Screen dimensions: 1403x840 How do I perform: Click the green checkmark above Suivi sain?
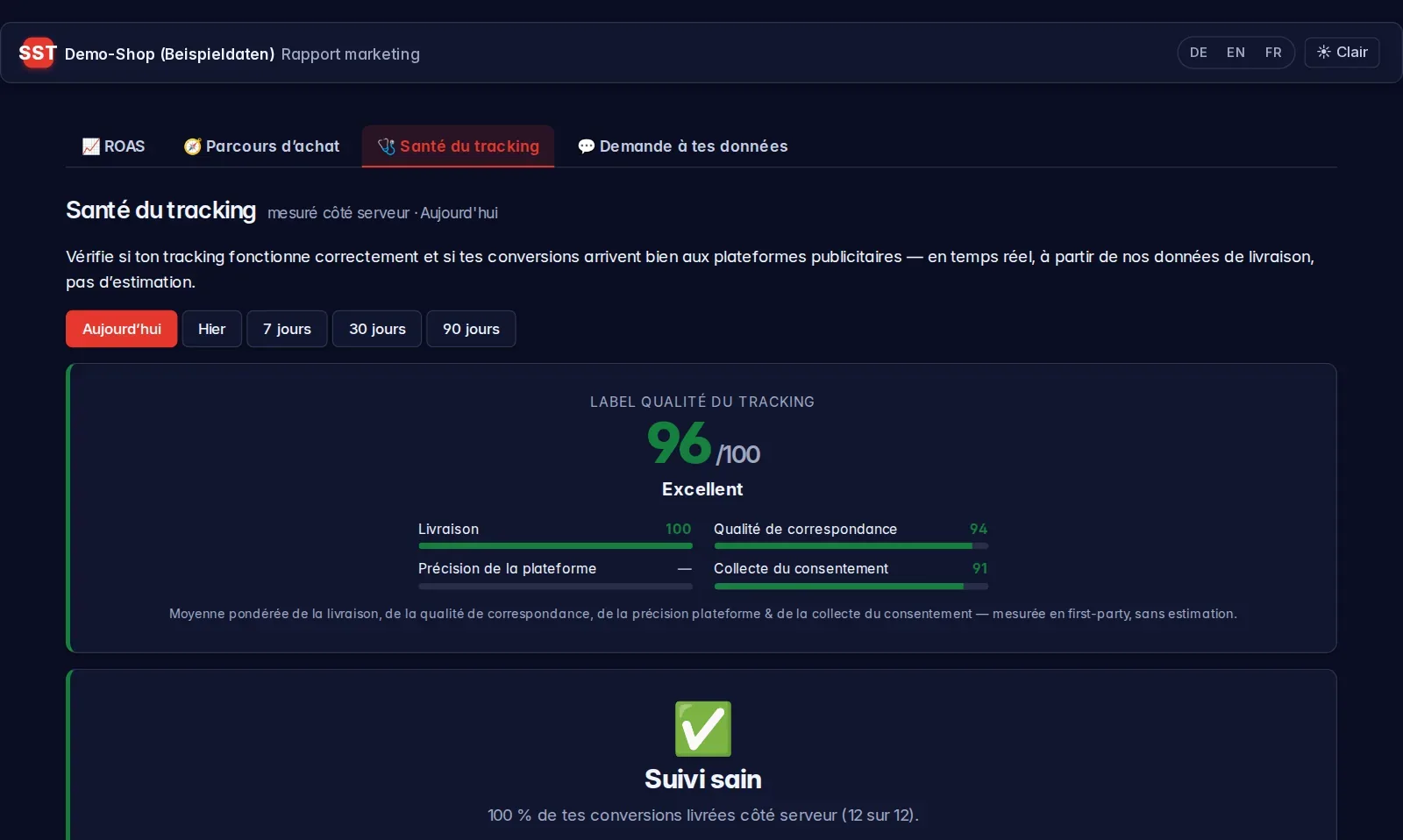pyautogui.click(x=702, y=729)
